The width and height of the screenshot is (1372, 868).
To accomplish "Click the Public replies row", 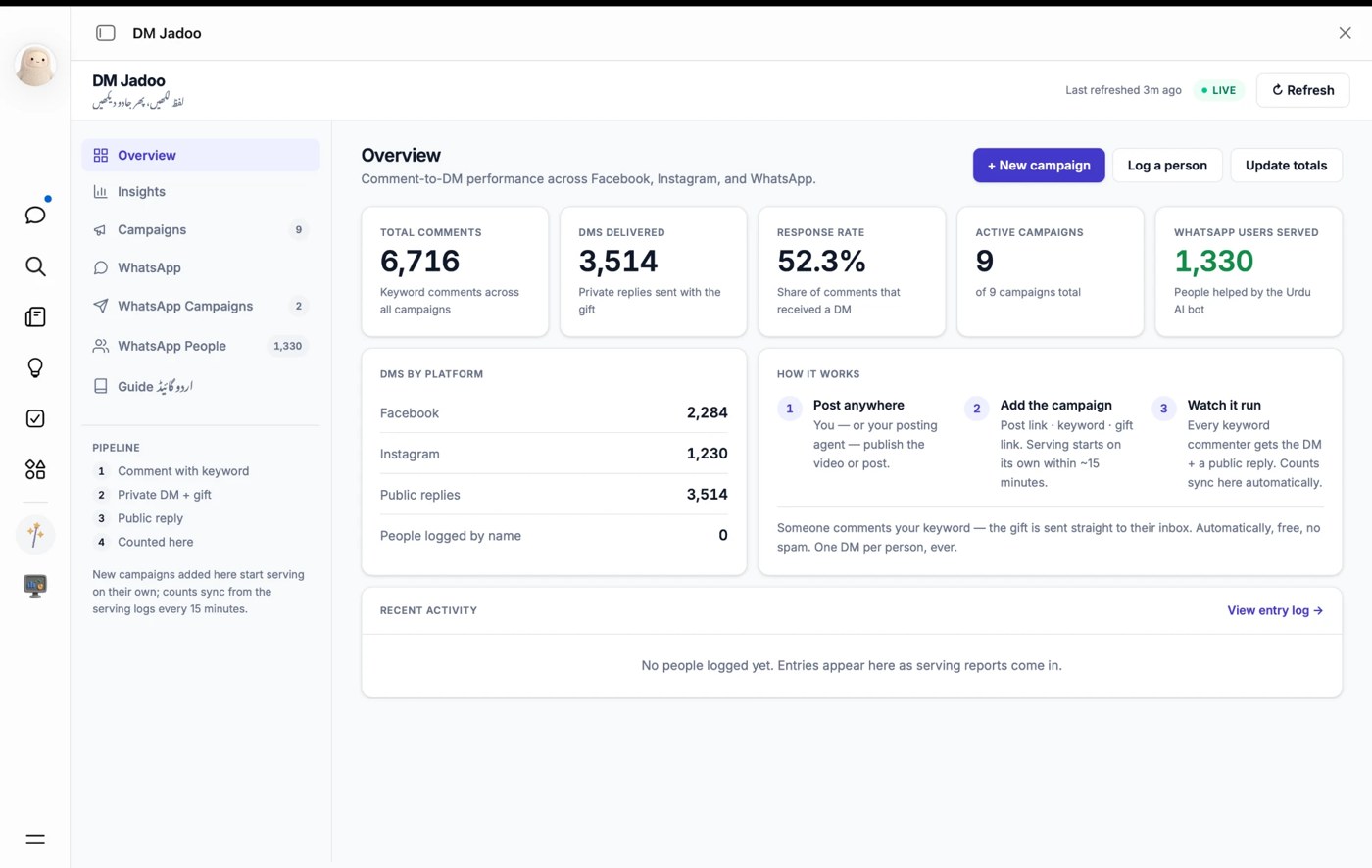I will pyautogui.click(x=554, y=495).
